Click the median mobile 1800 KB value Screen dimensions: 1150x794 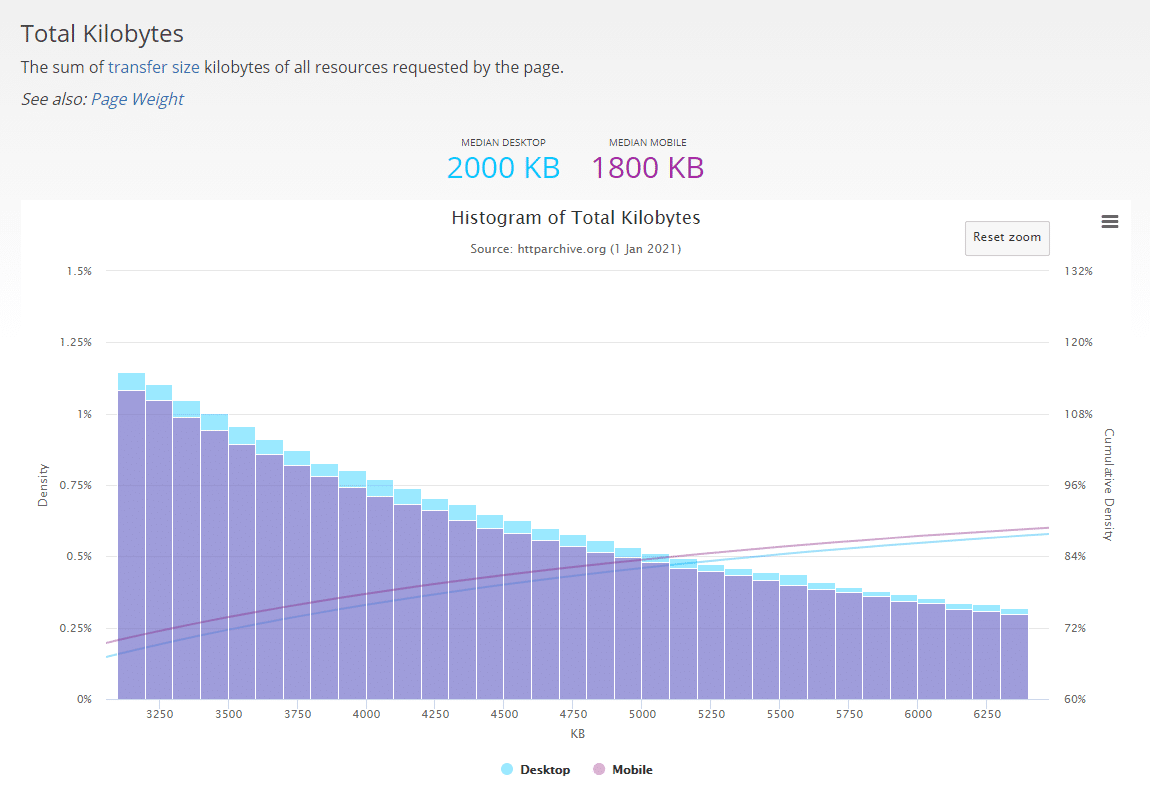tap(647, 168)
